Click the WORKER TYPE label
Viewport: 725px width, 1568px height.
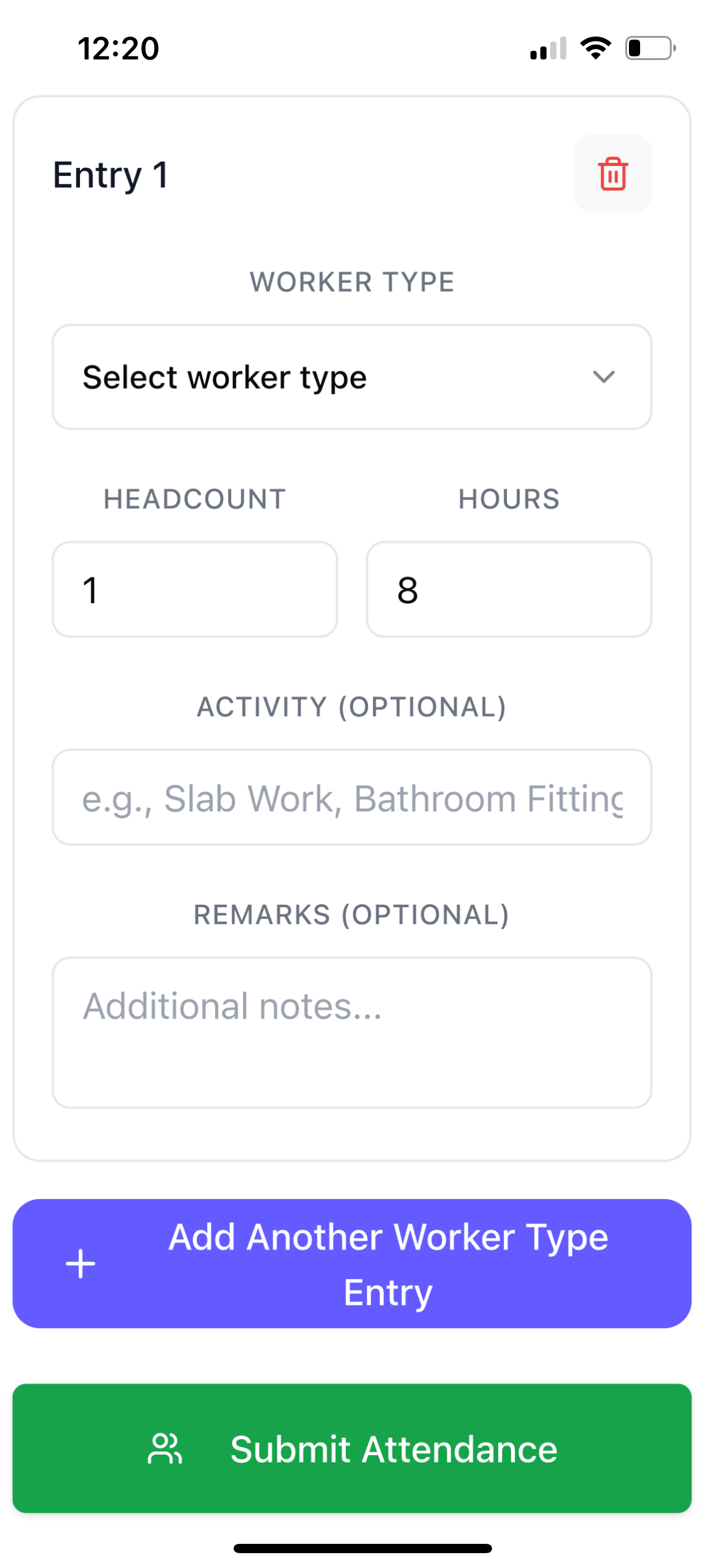tap(351, 282)
